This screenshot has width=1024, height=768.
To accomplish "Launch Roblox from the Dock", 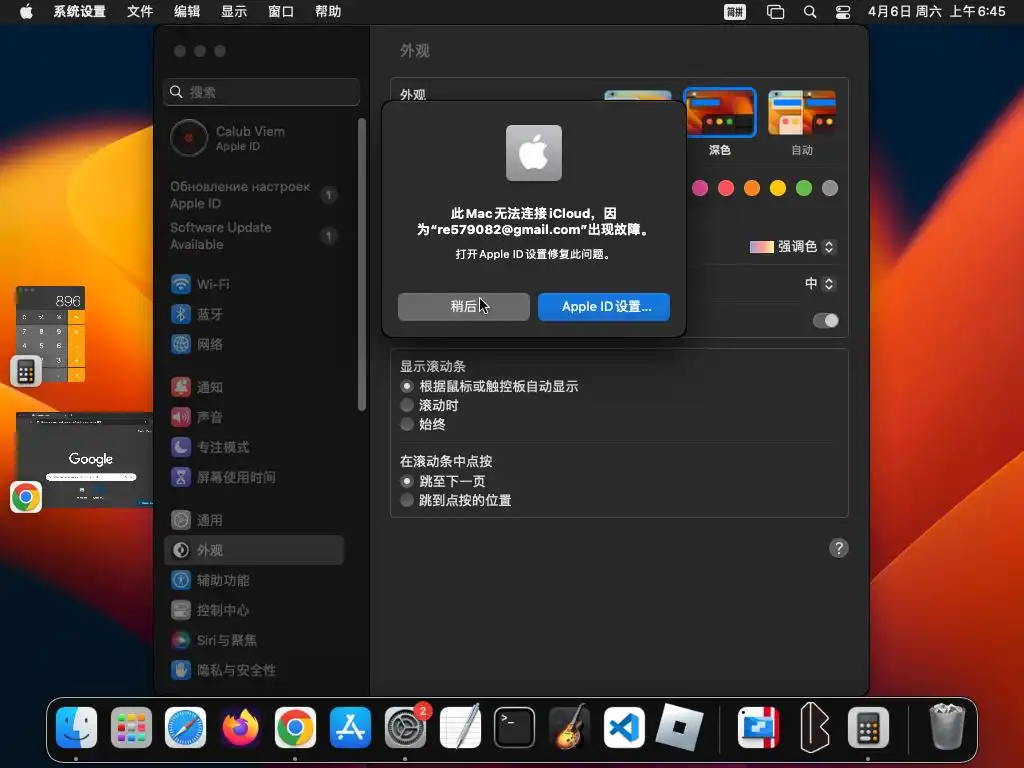I will (x=679, y=728).
